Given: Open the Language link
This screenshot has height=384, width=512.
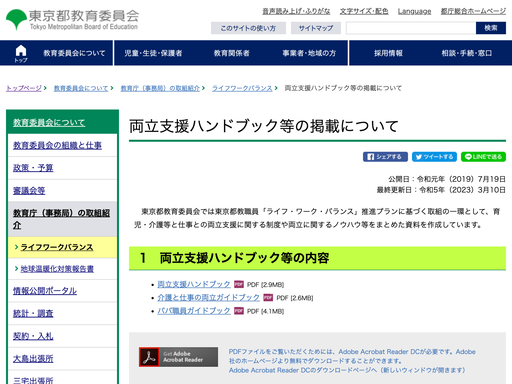Looking at the screenshot, I should tap(414, 11).
